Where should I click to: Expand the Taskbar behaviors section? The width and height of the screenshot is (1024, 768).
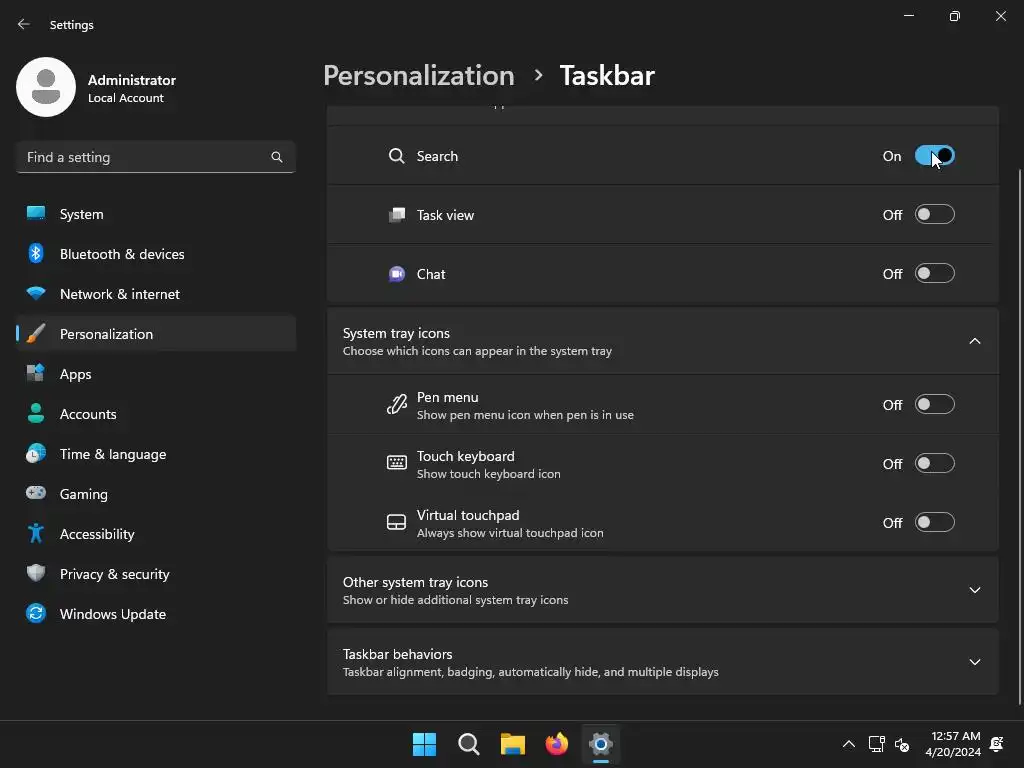click(x=975, y=662)
